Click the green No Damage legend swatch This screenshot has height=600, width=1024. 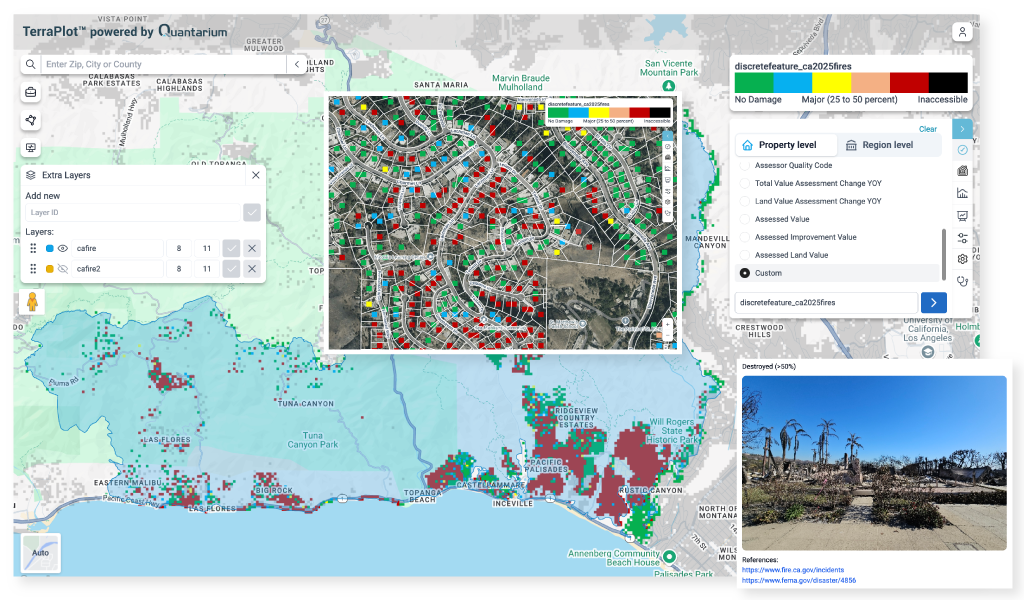click(754, 83)
